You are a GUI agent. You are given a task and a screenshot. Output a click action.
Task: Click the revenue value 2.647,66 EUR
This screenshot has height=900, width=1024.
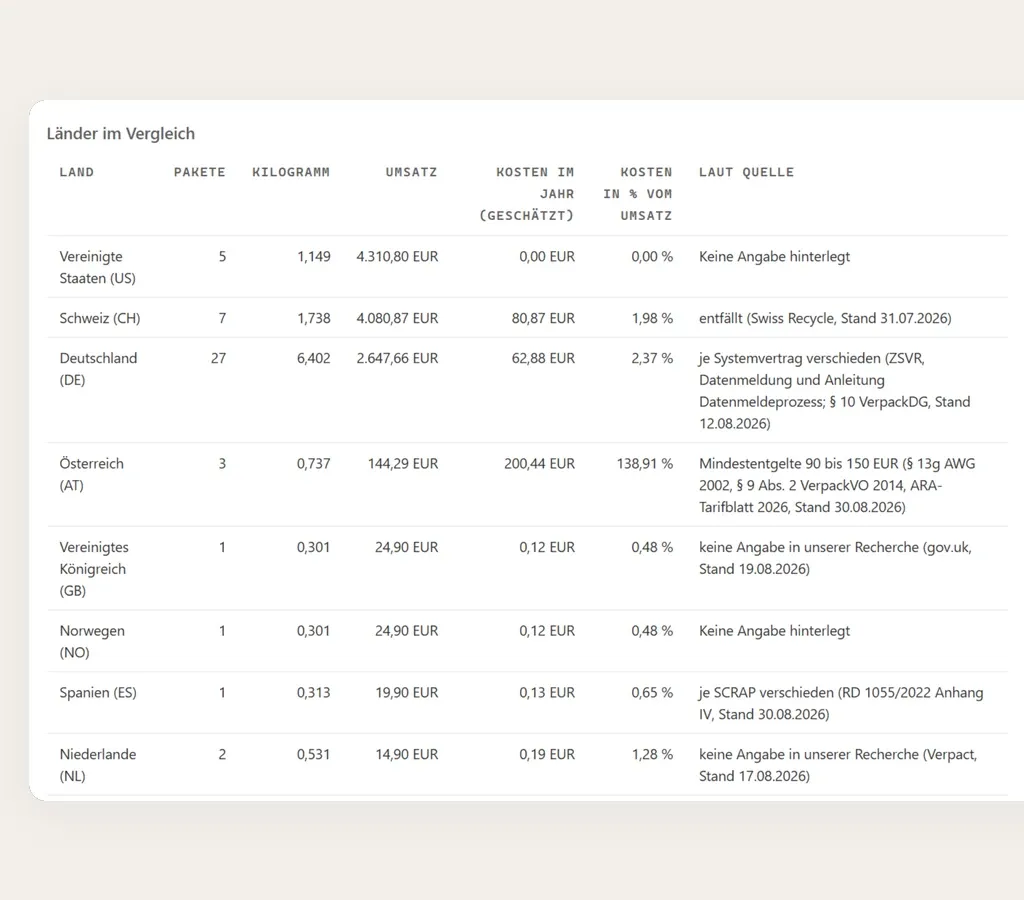[x=397, y=358]
